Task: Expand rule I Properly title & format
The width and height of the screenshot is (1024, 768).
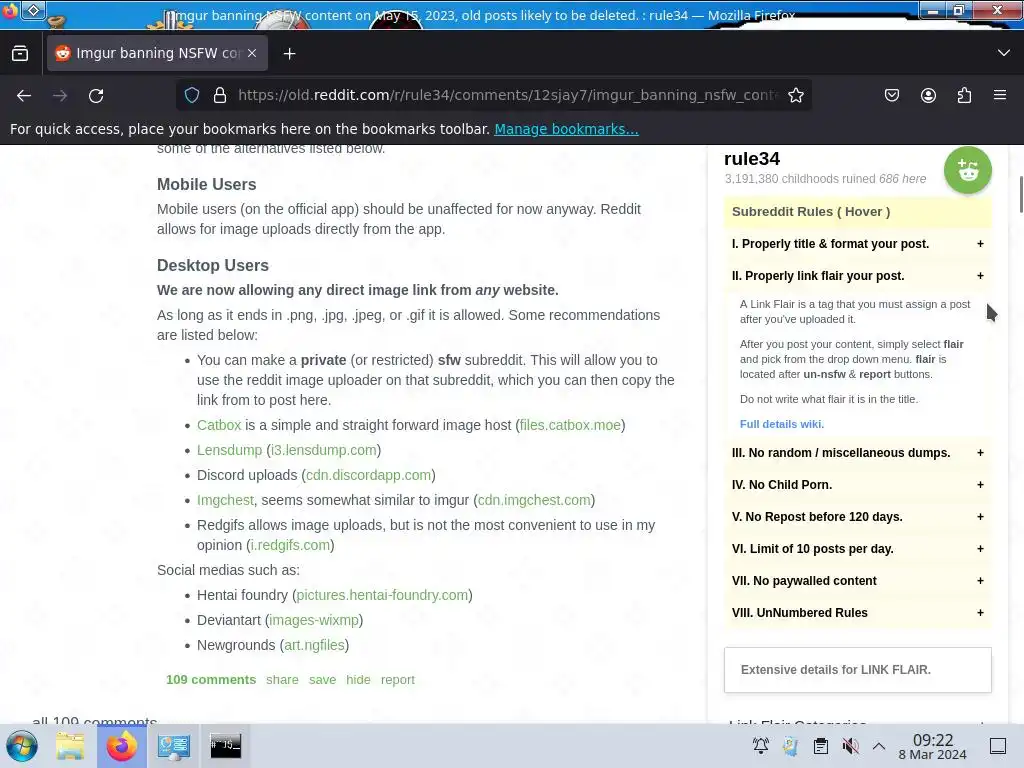Action: 857,244
